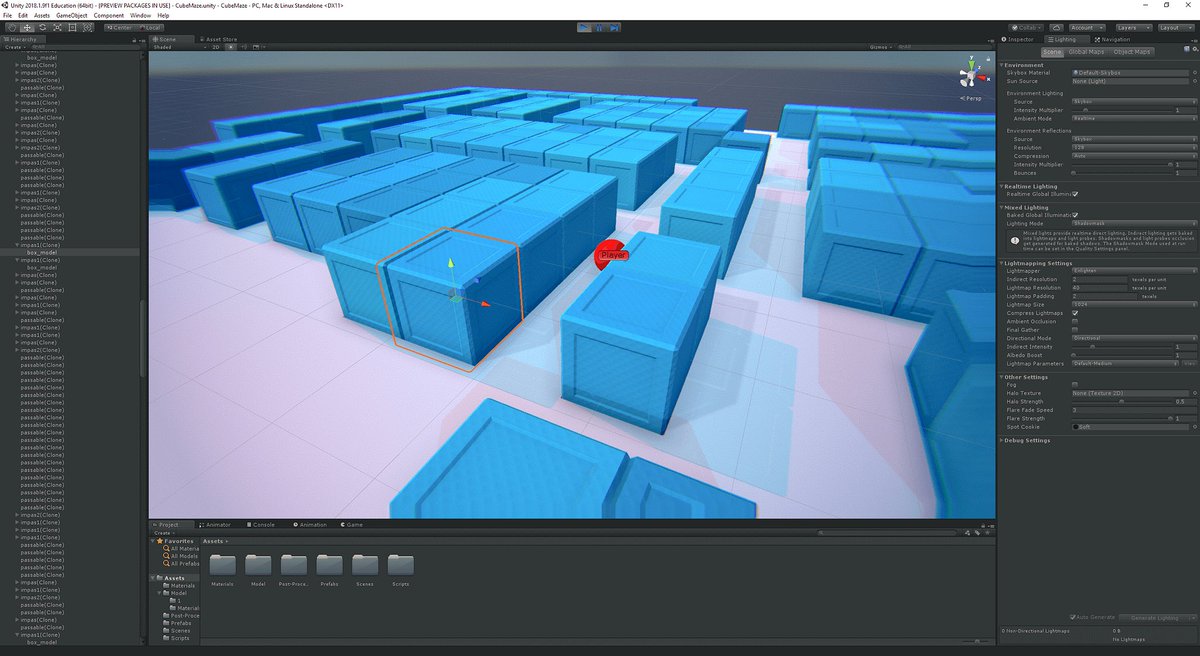Open the GameObject menu
1200x656 pixels.
point(70,16)
